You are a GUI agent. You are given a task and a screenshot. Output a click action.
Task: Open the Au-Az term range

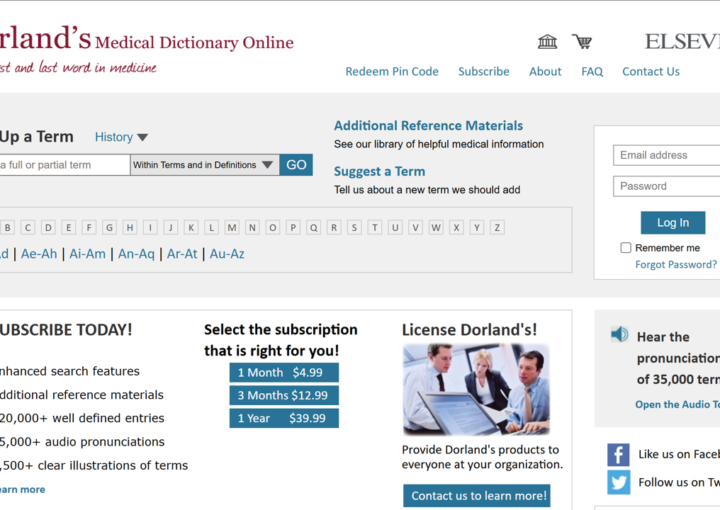(227, 254)
